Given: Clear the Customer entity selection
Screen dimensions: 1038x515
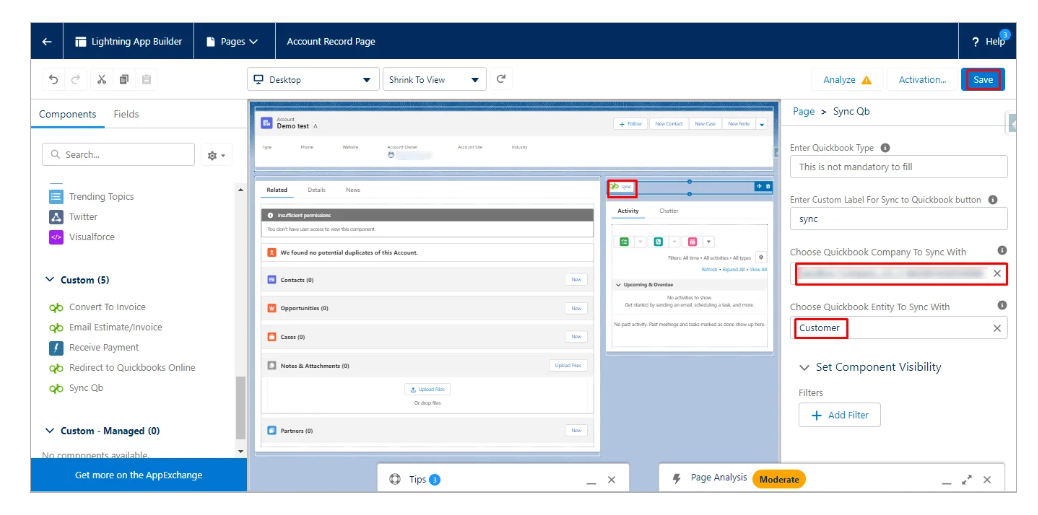Looking at the screenshot, I should (997, 328).
